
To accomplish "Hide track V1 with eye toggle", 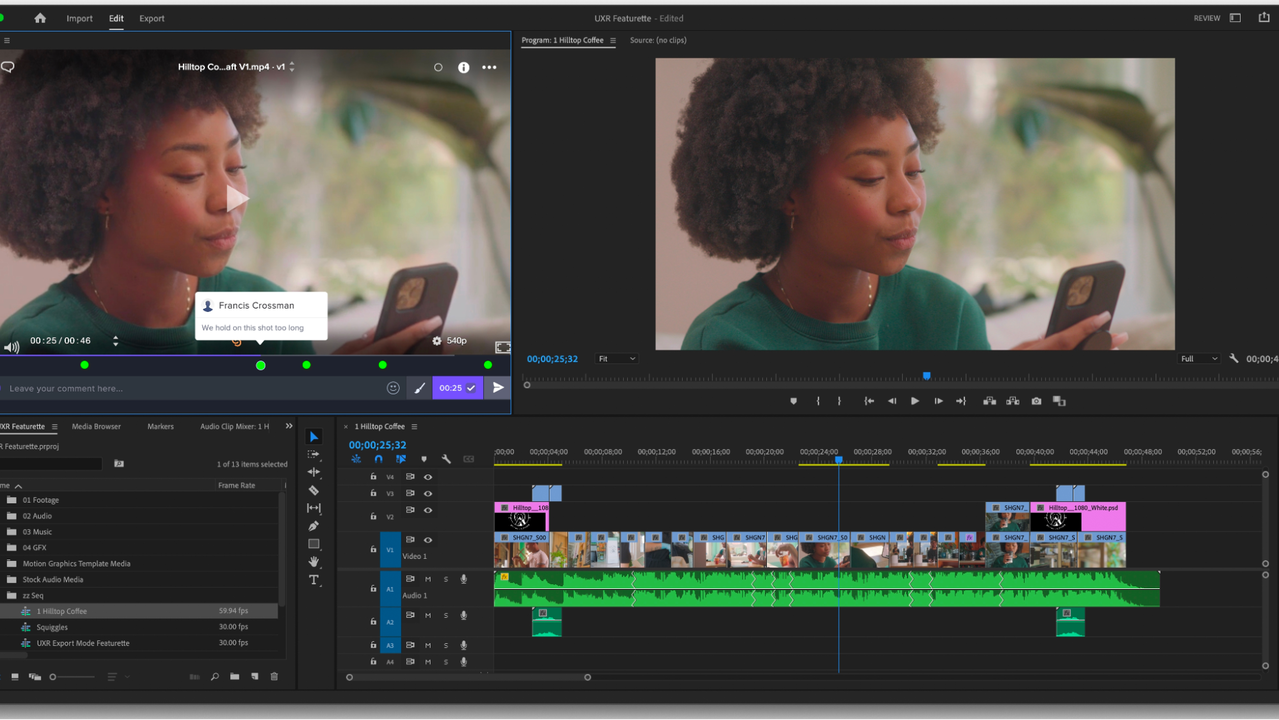I will pos(428,540).
